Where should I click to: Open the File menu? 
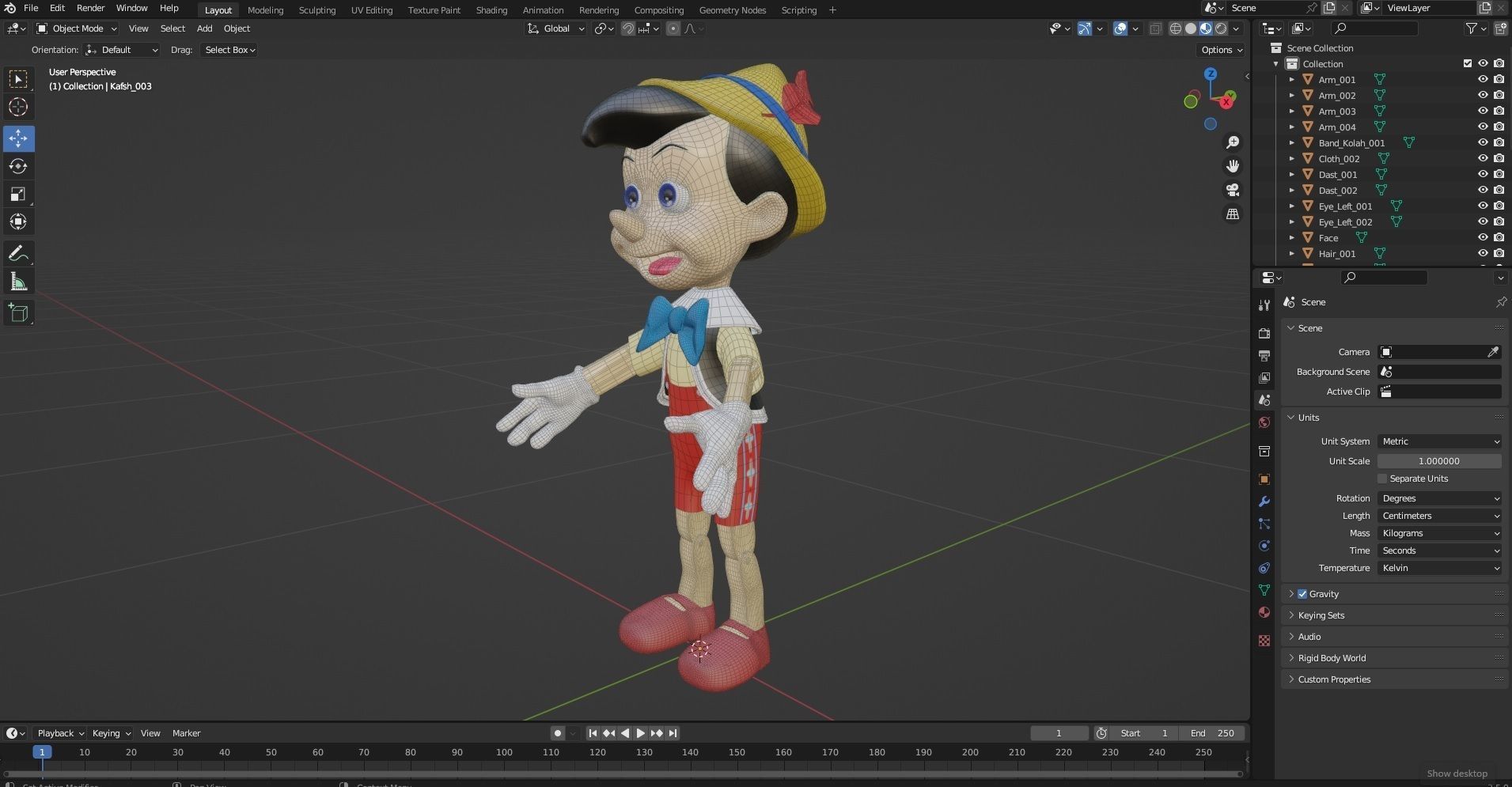click(31, 8)
